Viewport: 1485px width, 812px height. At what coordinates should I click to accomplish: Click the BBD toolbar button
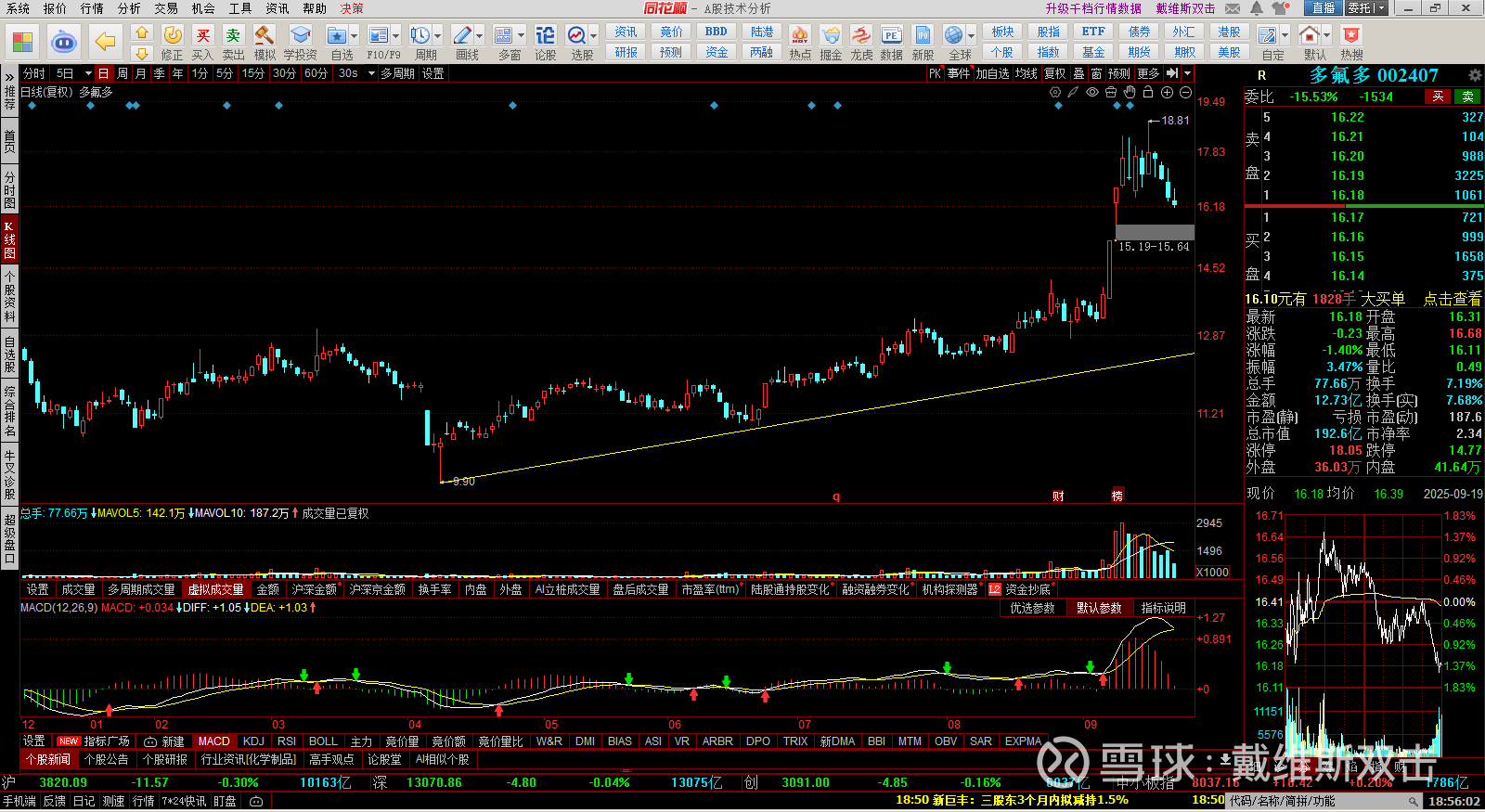[x=717, y=32]
